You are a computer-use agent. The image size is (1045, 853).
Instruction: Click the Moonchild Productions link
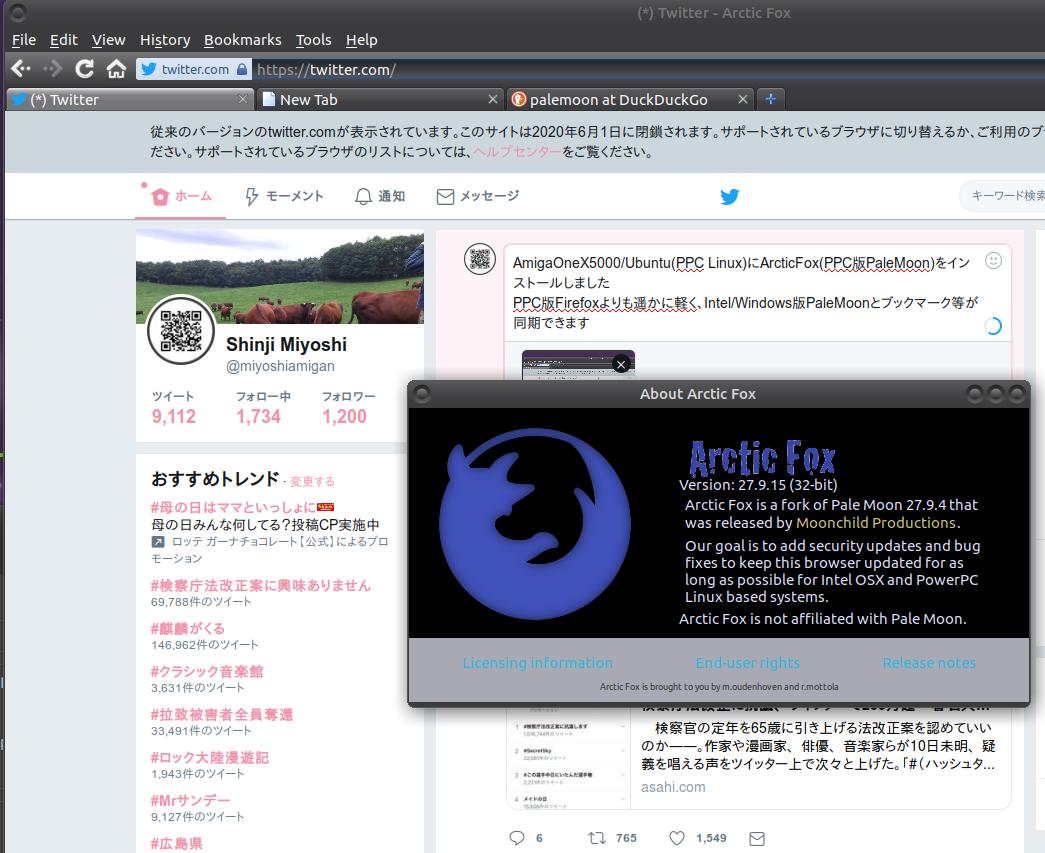click(x=876, y=522)
